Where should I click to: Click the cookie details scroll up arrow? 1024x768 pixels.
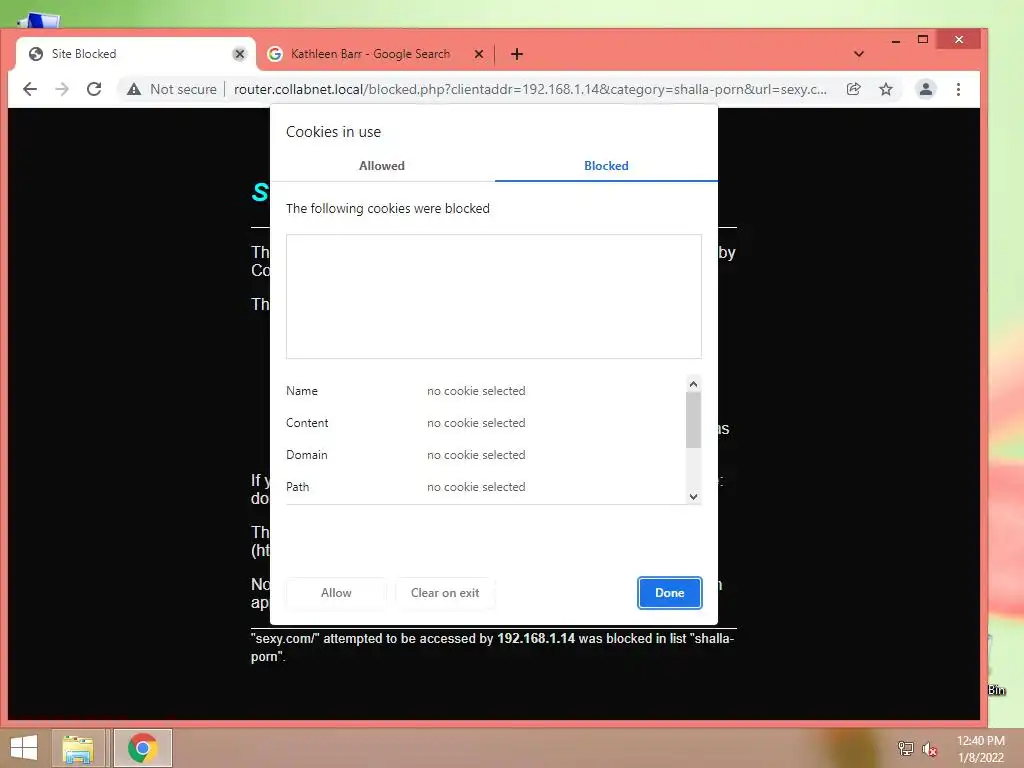pyautogui.click(x=694, y=384)
